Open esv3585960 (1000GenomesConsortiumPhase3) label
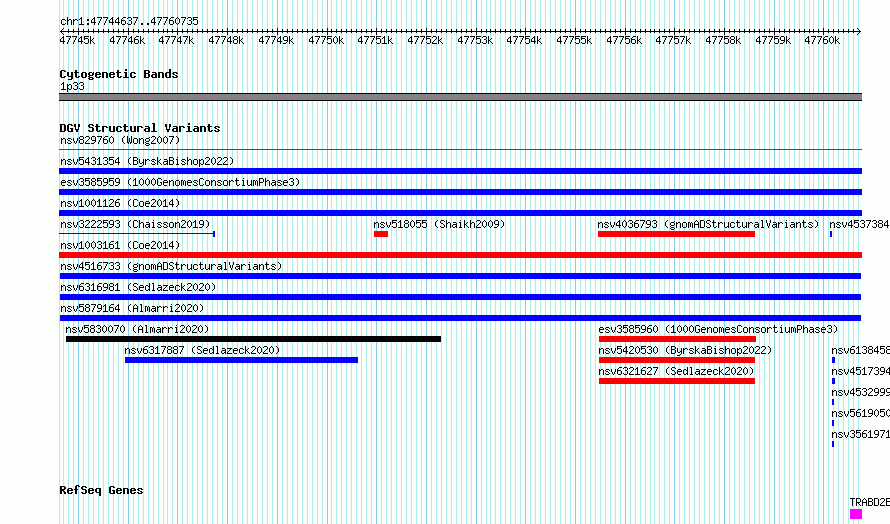The height and width of the screenshot is (524, 890). [x=718, y=329]
